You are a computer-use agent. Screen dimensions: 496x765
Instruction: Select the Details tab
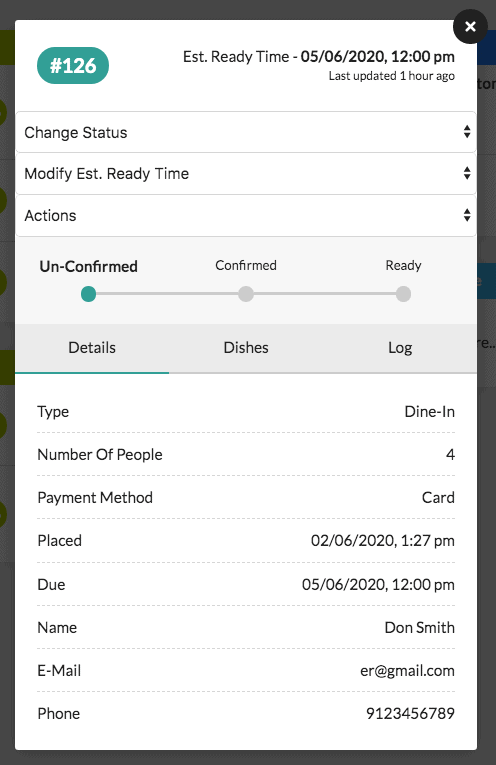(92, 348)
